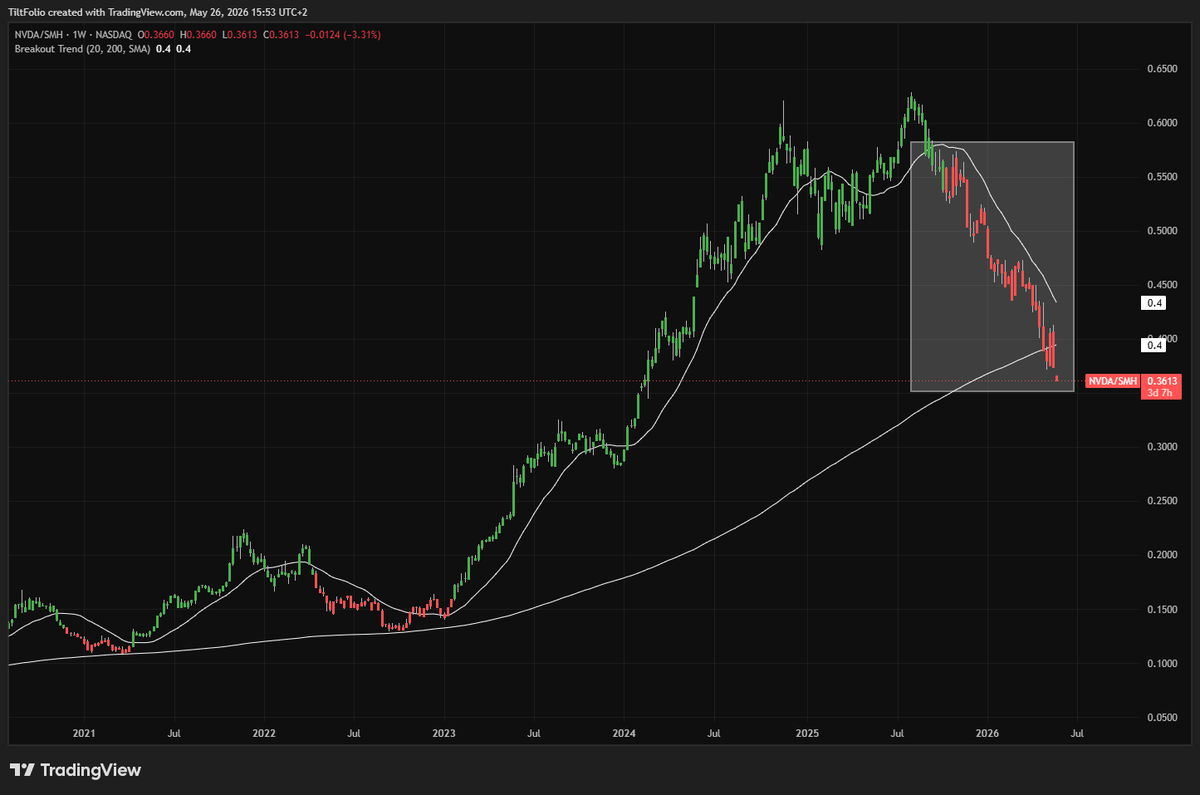Click the 2024 time axis label
This screenshot has height=795, width=1200.
(x=624, y=734)
